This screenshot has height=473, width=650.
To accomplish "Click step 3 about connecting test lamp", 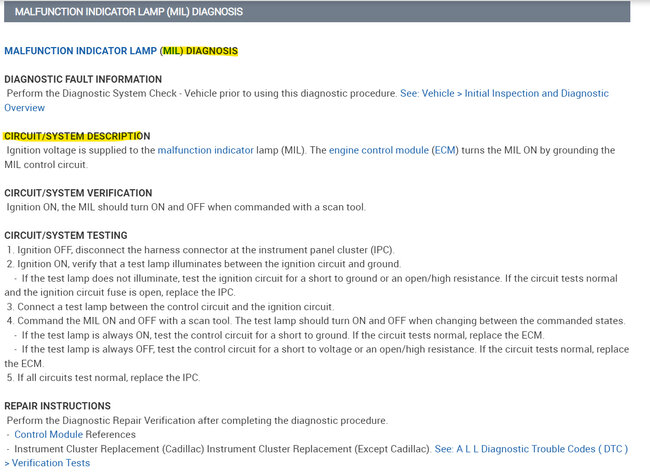I will point(170,307).
